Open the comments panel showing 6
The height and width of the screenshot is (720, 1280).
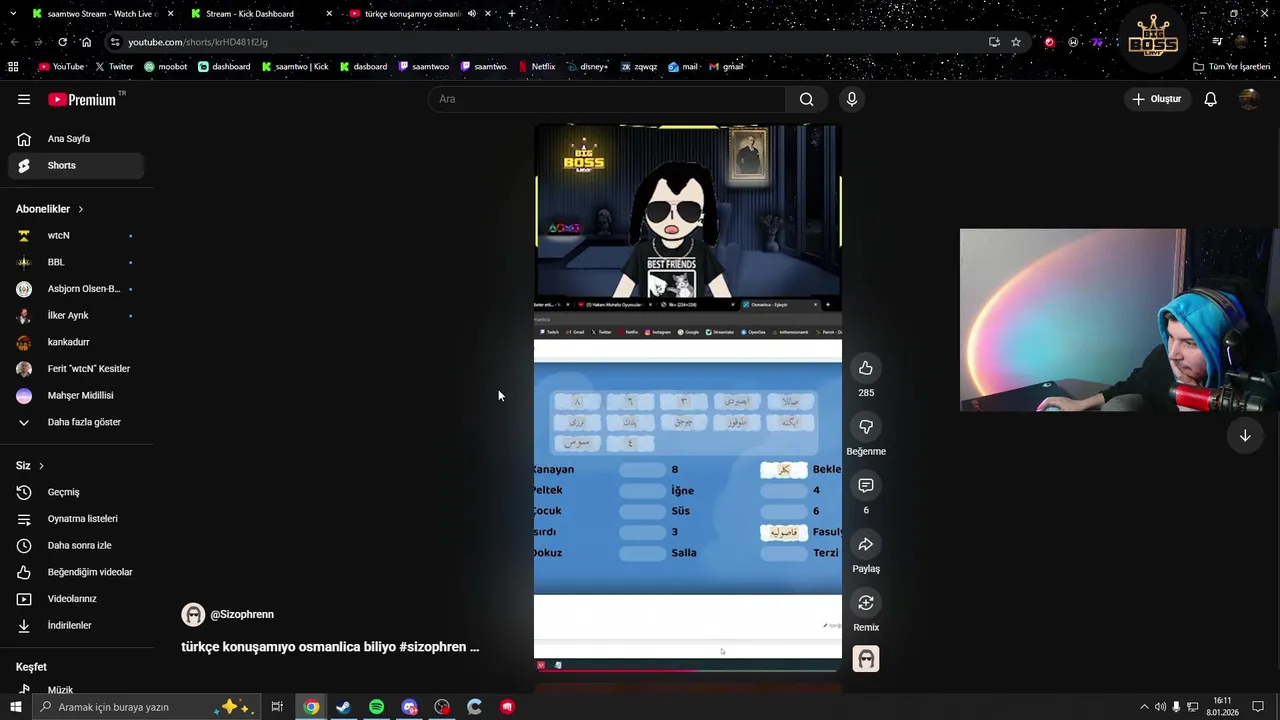pyautogui.click(x=866, y=485)
